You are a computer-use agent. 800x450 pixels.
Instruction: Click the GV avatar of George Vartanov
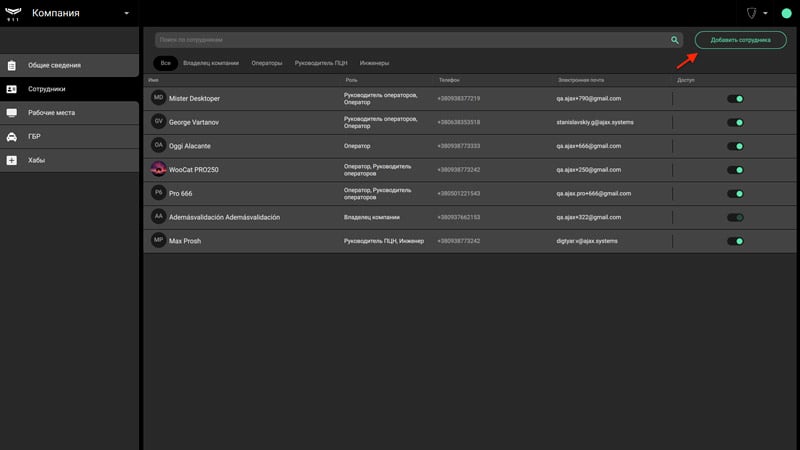pos(159,121)
